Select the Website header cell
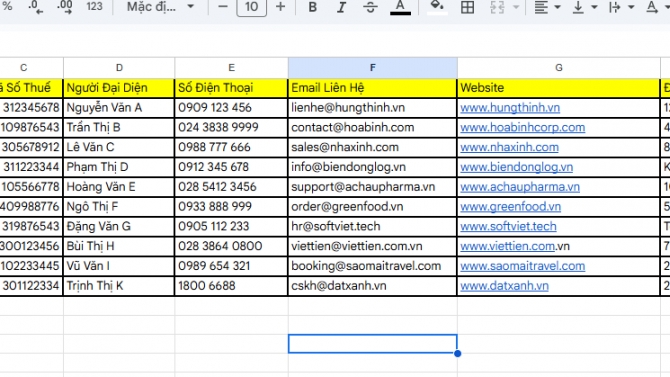Image resolution: width=670 pixels, height=377 pixels. pyautogui.click(x=558, y=88)
